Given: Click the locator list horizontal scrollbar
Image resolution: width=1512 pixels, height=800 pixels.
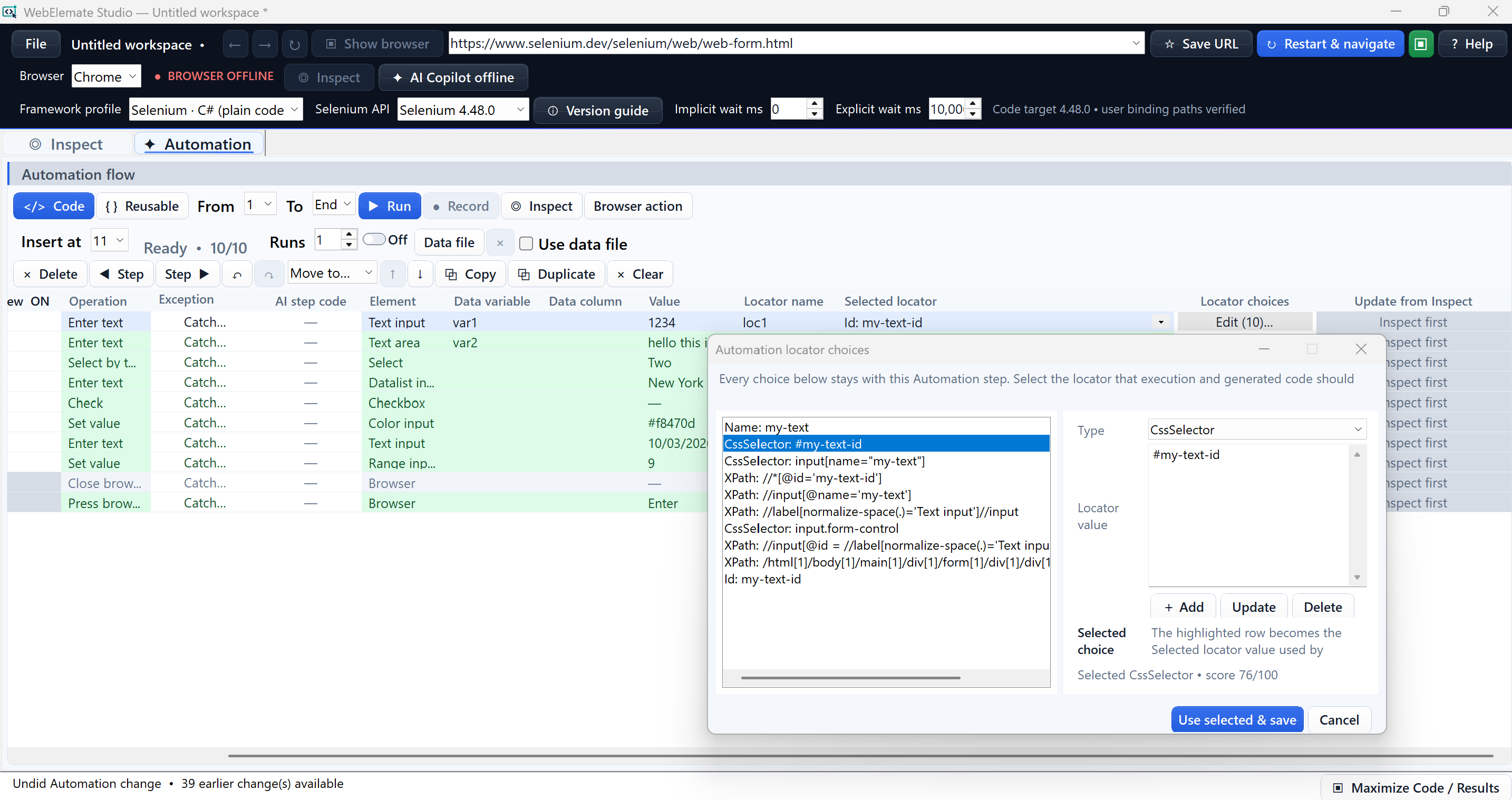Looking at the screenshot, I should tap(850, 677).
